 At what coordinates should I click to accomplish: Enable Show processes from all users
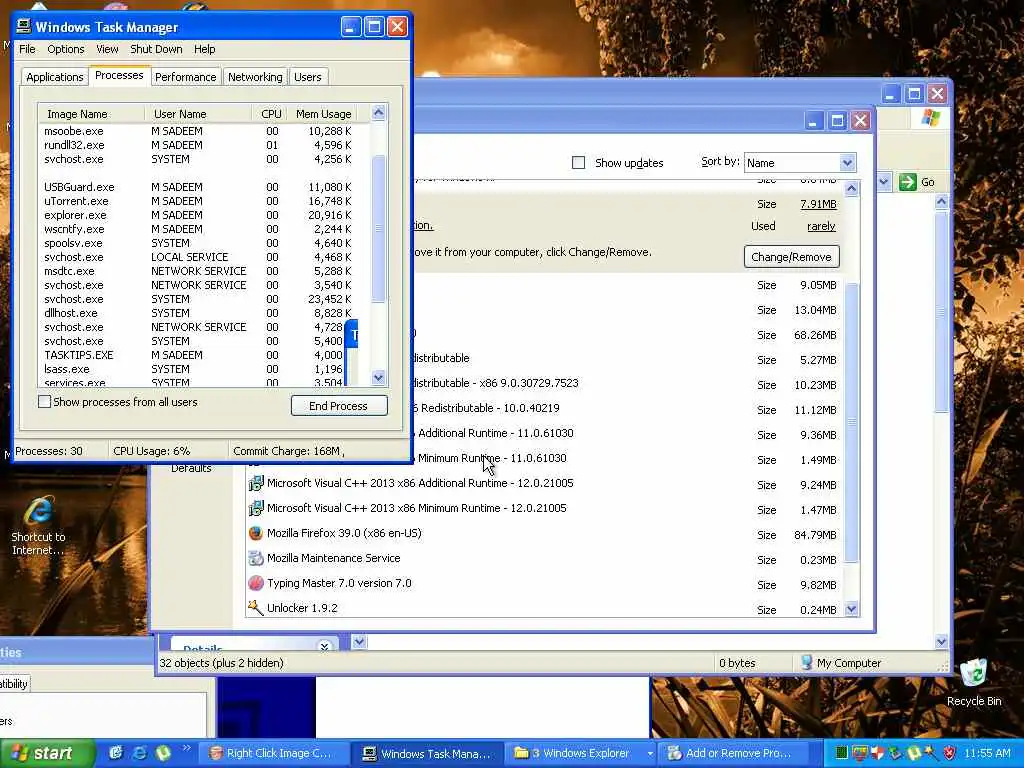click(x=44, y=402)
